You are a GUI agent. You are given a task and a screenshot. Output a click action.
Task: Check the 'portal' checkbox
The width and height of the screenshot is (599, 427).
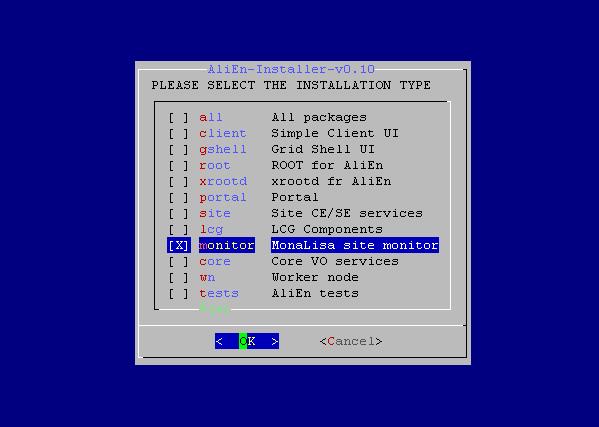(179, 198)
